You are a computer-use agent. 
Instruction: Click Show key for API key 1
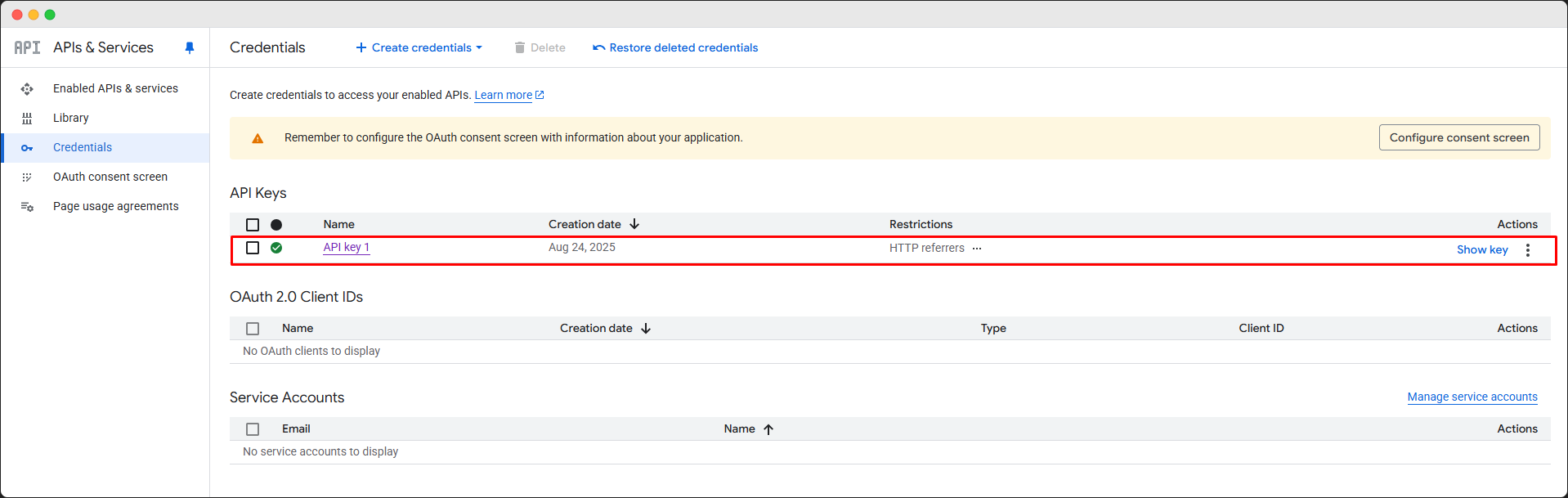coord(1482,249)
